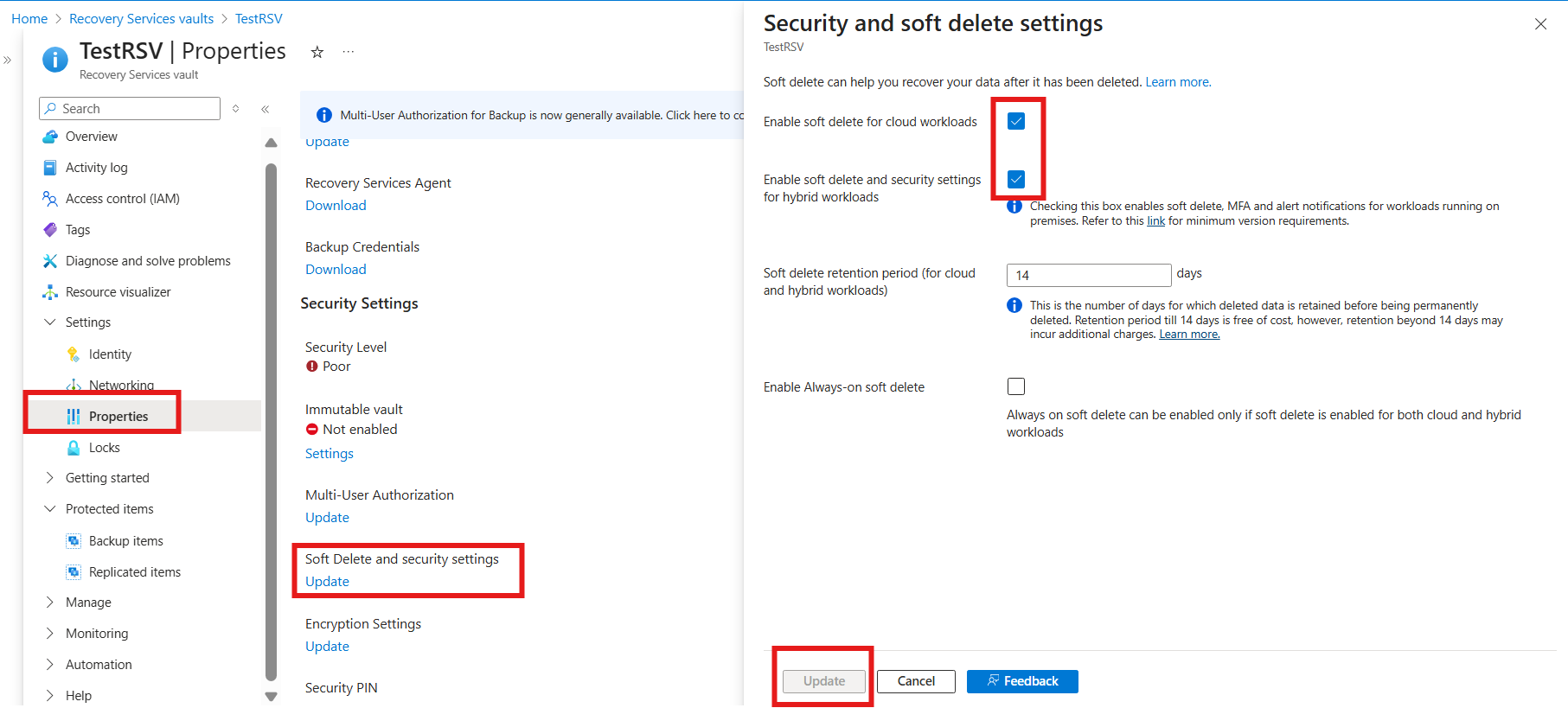Click the Locks padlock icon
1568x708 pixels.
(x=74, y=448)
